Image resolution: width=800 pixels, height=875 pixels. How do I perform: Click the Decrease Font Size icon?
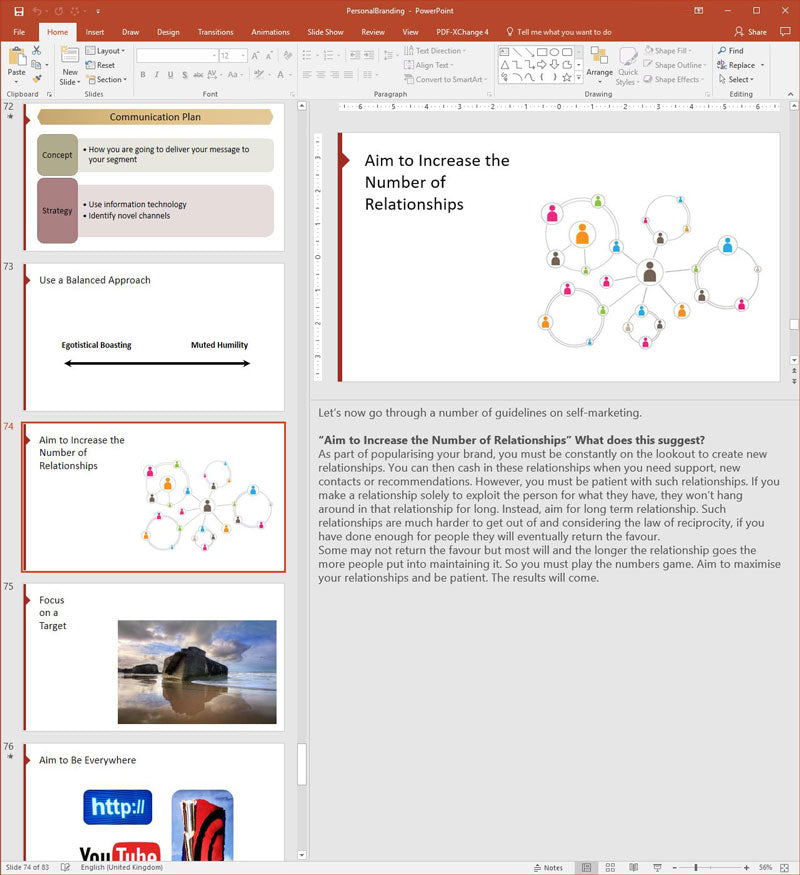click(269, 56)
